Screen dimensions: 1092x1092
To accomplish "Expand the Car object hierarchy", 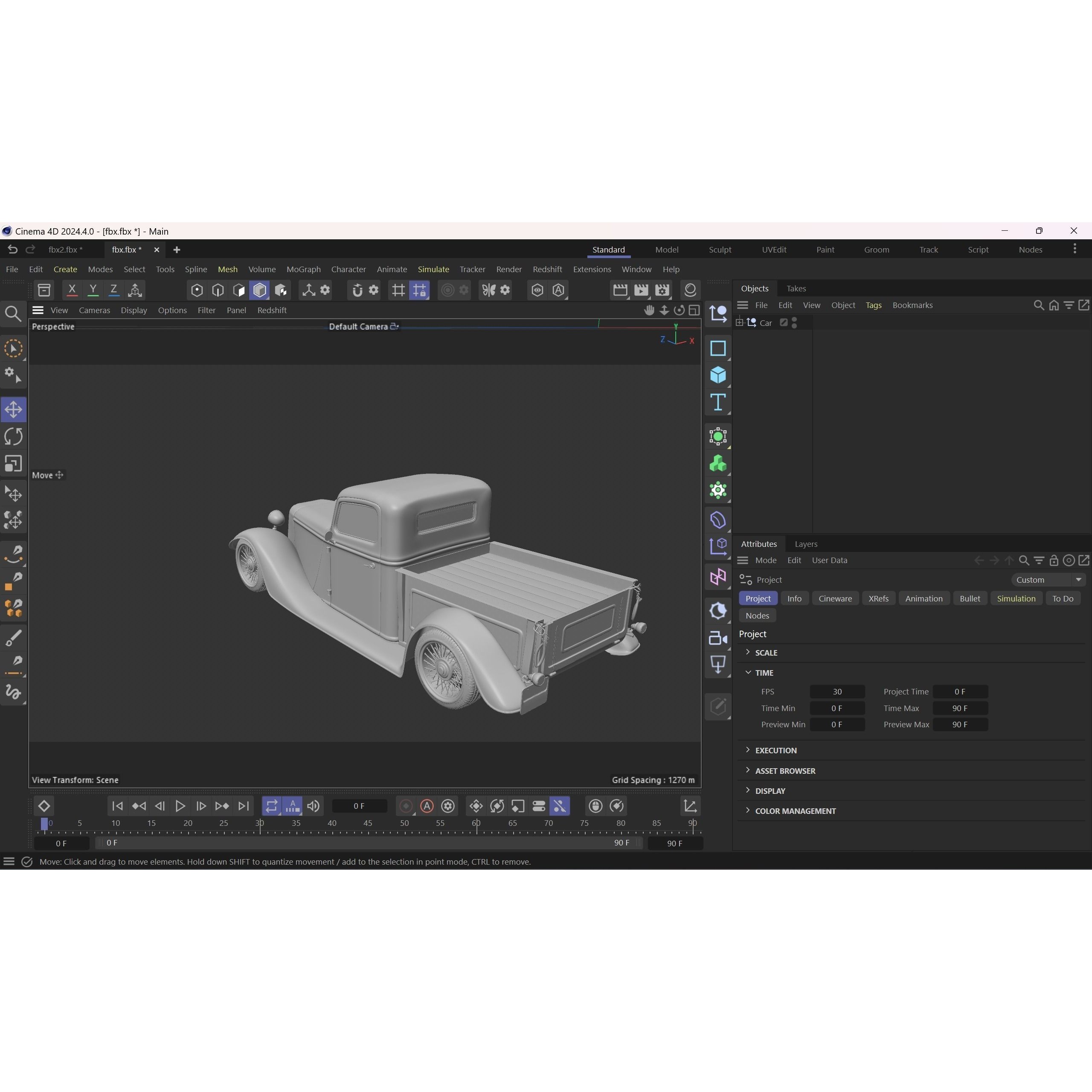I will pyautogui.click(x=740, y=322).
